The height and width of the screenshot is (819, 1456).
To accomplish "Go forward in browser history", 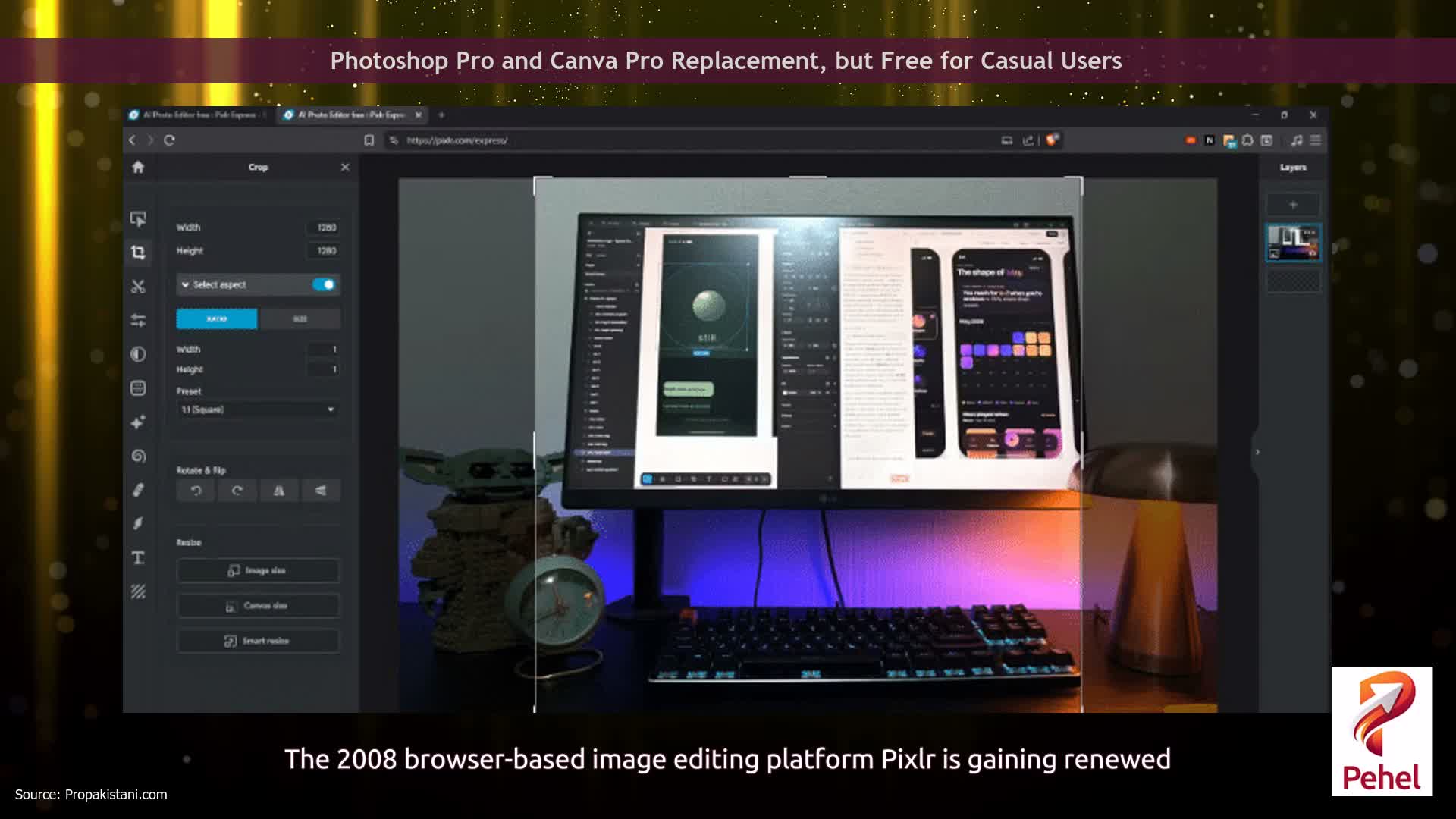I will (150, 140).
